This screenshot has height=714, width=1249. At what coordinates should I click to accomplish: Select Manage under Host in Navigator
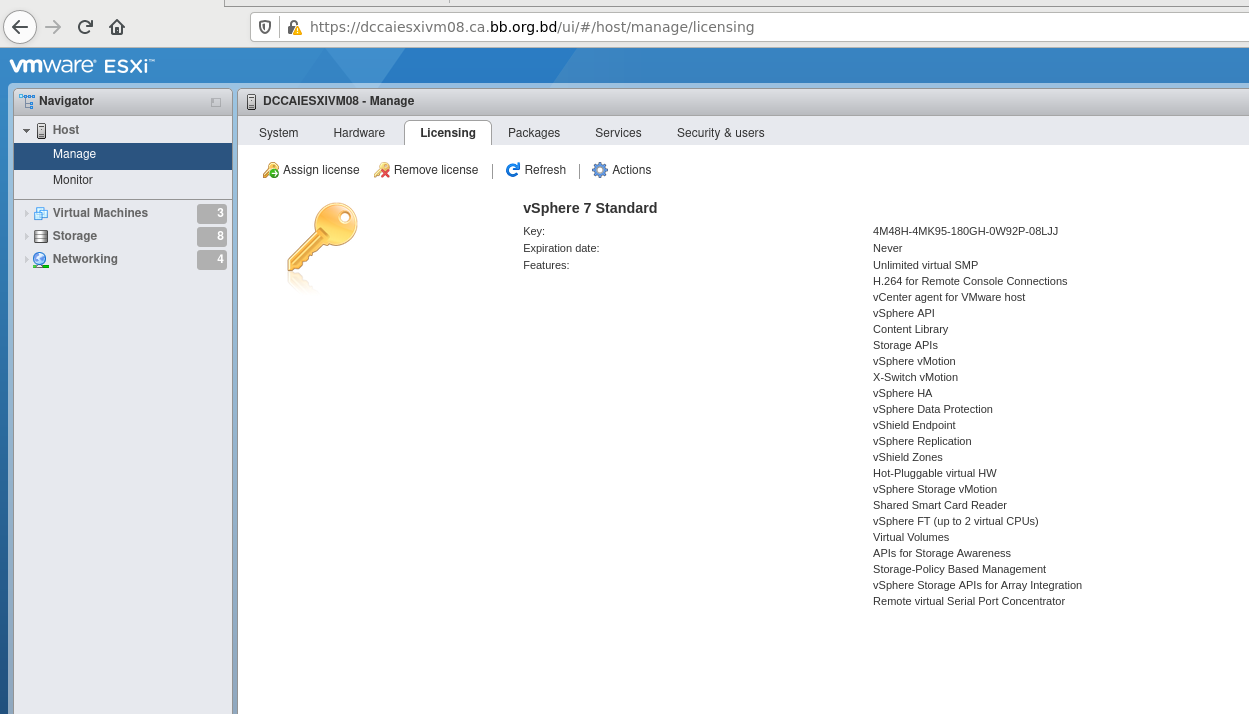(x=123, y=155)
